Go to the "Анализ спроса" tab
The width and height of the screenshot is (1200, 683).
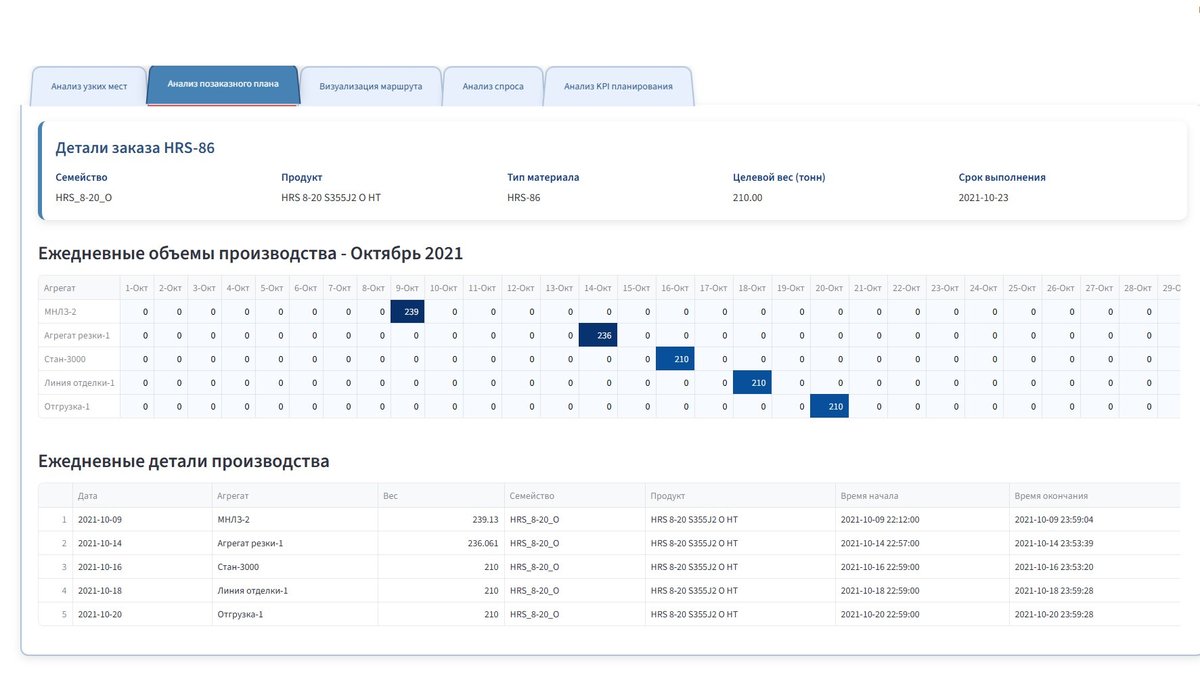(x=493, y=86)
